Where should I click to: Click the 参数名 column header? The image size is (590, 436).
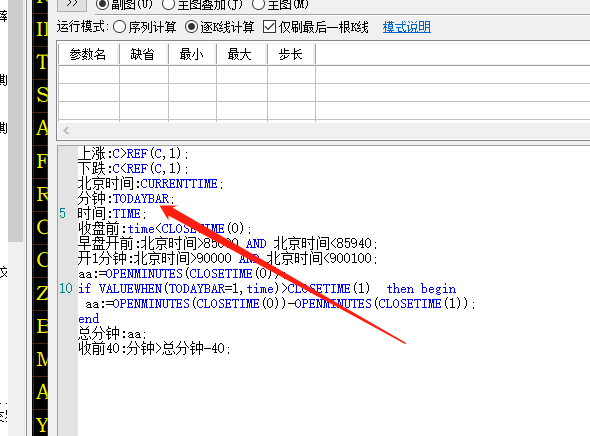[x=88, y=55]
